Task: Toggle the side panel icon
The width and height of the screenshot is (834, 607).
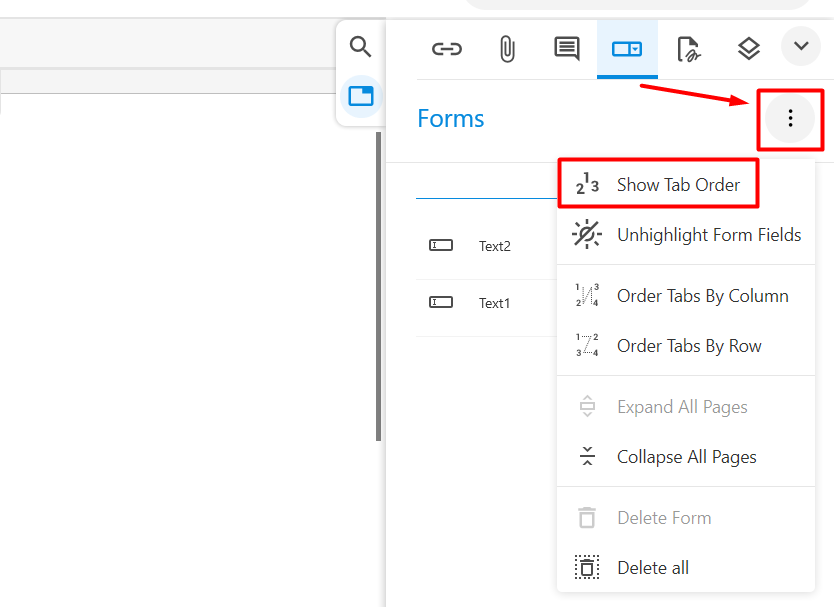Action: pos(361,96)
